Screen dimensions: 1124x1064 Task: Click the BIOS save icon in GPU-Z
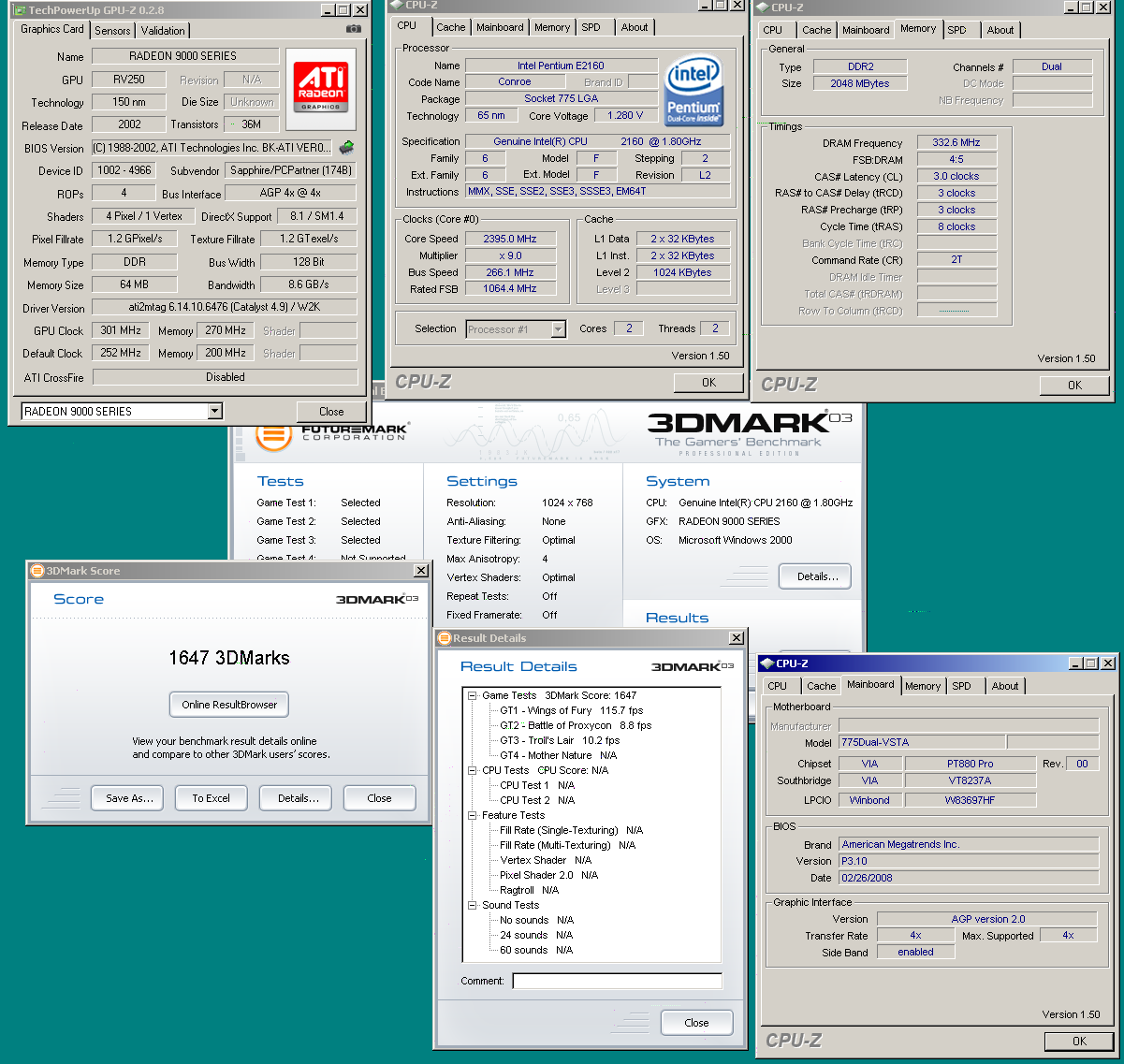click(346, 148)
